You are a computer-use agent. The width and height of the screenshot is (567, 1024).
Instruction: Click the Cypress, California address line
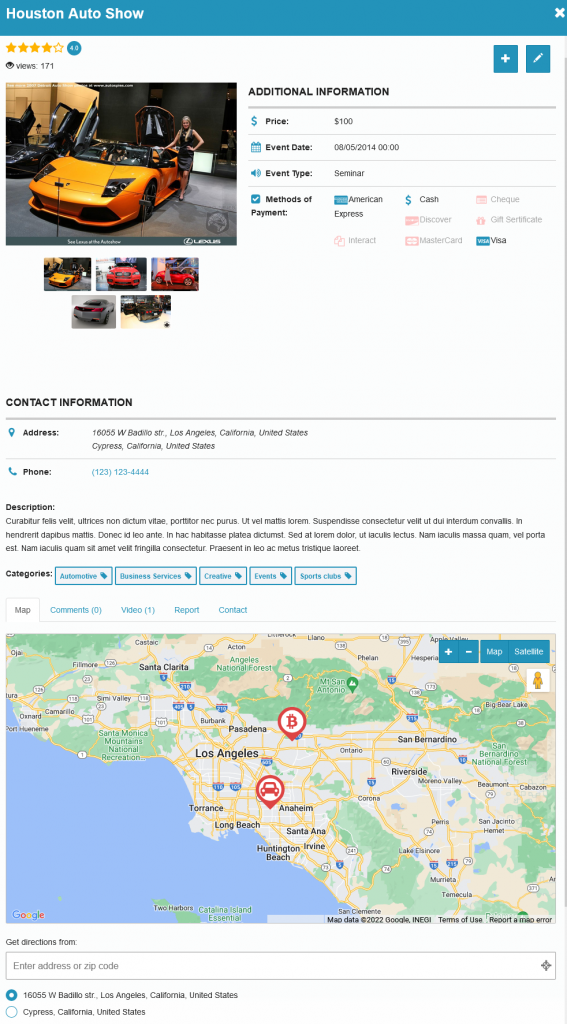pos(154,446)
